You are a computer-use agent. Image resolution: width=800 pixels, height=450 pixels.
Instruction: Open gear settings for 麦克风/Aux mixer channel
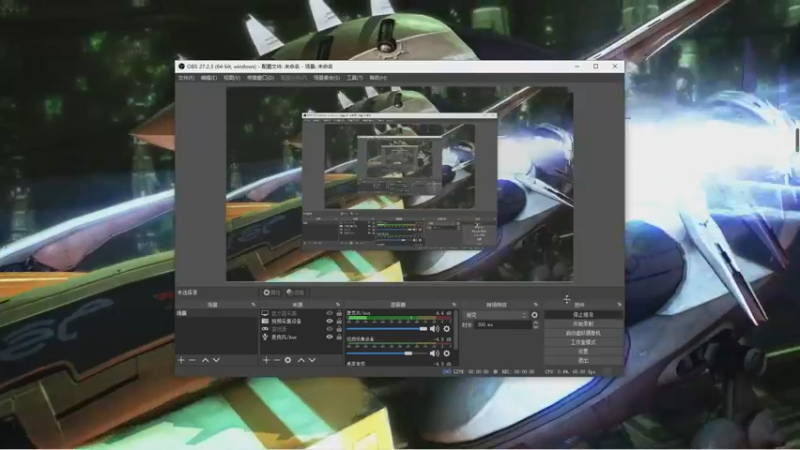tap(446, 329)
